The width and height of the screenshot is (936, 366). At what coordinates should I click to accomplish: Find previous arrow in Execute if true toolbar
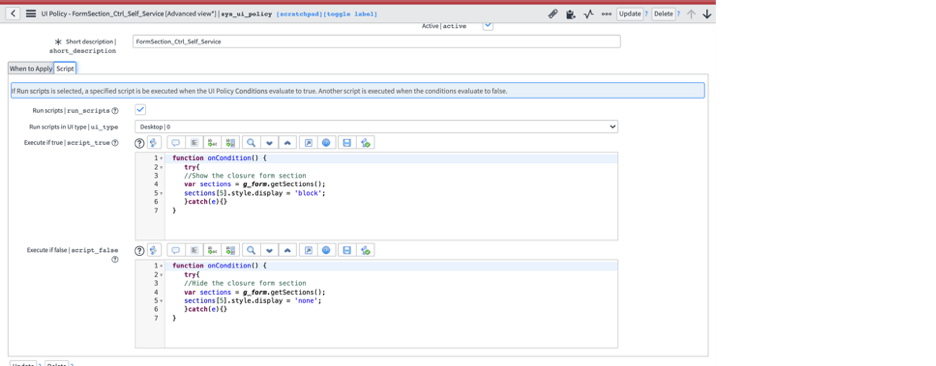click(287, 143)
